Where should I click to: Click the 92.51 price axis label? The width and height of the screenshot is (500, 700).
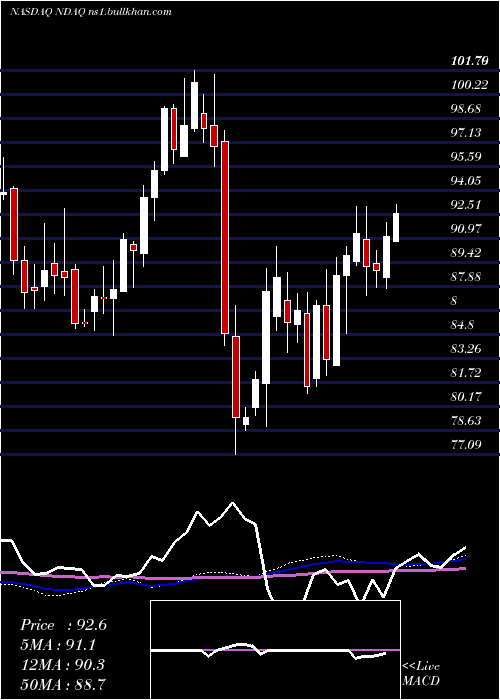[466, 205]
